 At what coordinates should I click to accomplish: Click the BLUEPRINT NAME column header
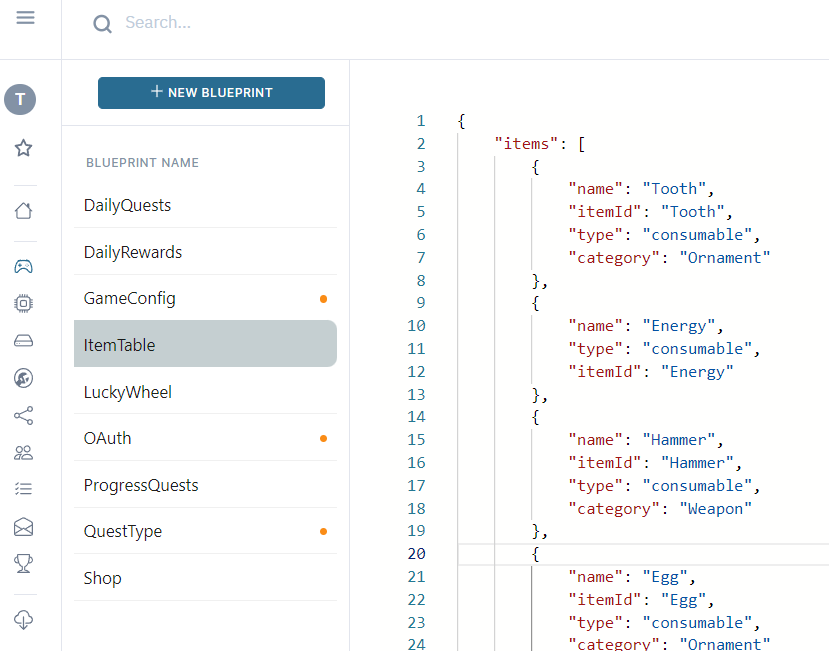coord(142,163)
